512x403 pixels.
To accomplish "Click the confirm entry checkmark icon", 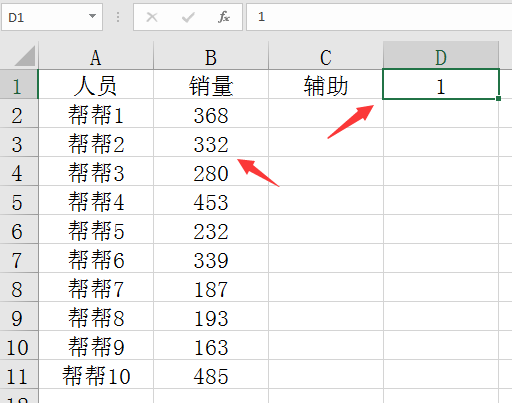I will coord(188,17).
